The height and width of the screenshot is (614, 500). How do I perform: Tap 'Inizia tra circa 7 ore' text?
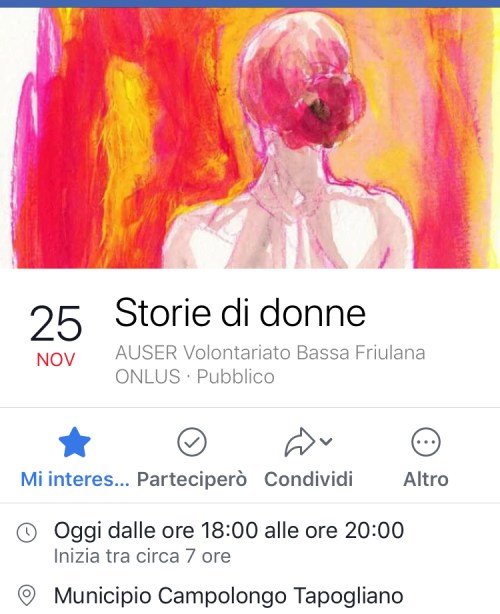[x=142, y=556]
